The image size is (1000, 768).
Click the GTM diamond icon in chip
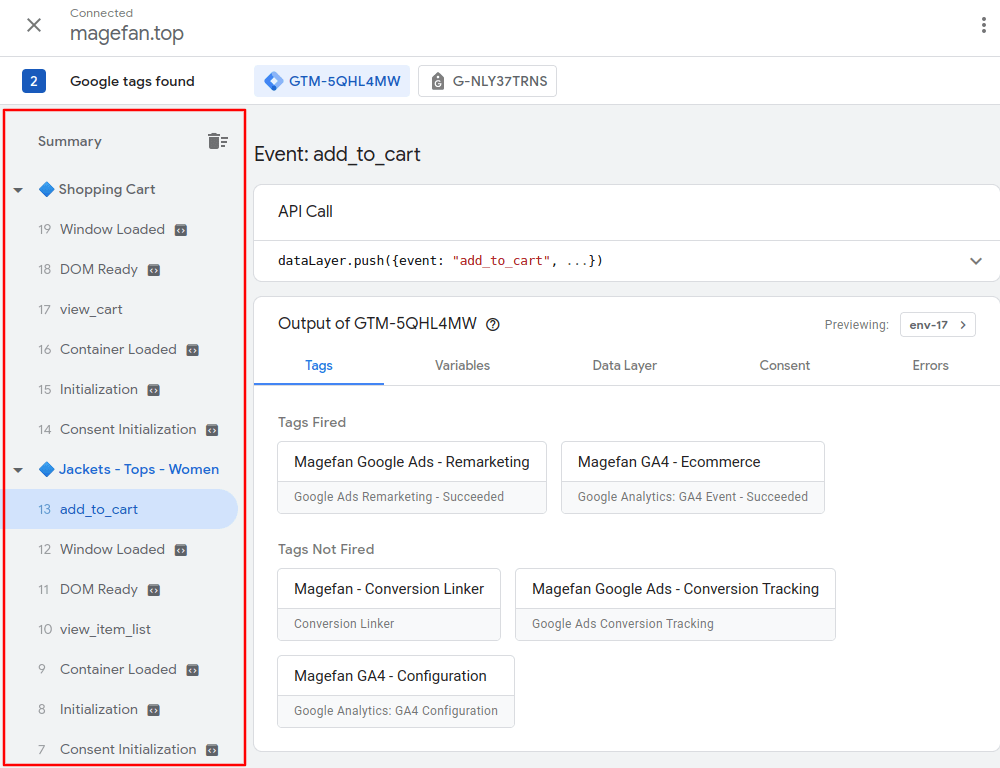point(274,81)
